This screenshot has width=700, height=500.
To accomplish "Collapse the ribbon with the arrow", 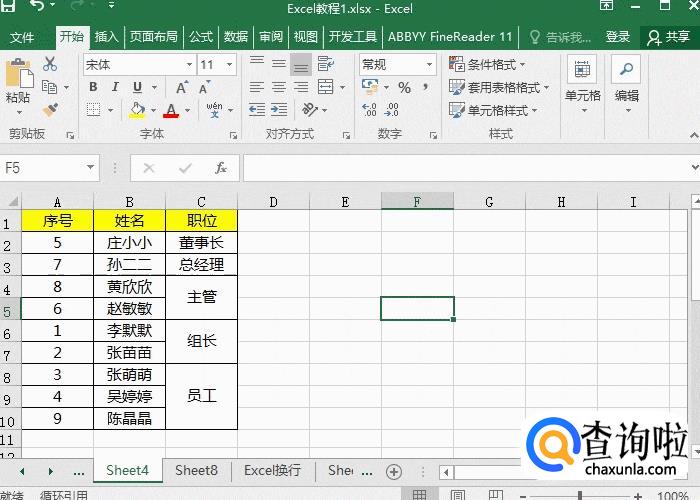I will [694, 135].
